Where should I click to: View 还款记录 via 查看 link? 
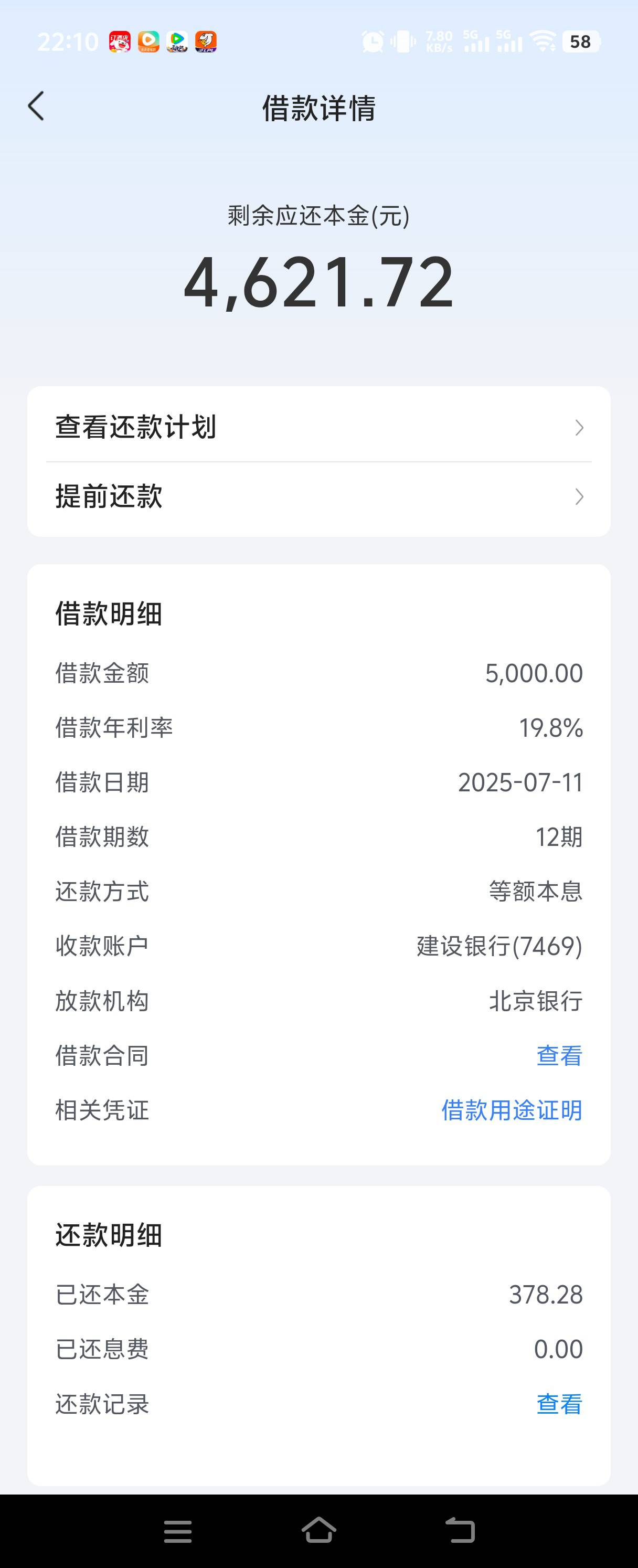coord(559,1404)
